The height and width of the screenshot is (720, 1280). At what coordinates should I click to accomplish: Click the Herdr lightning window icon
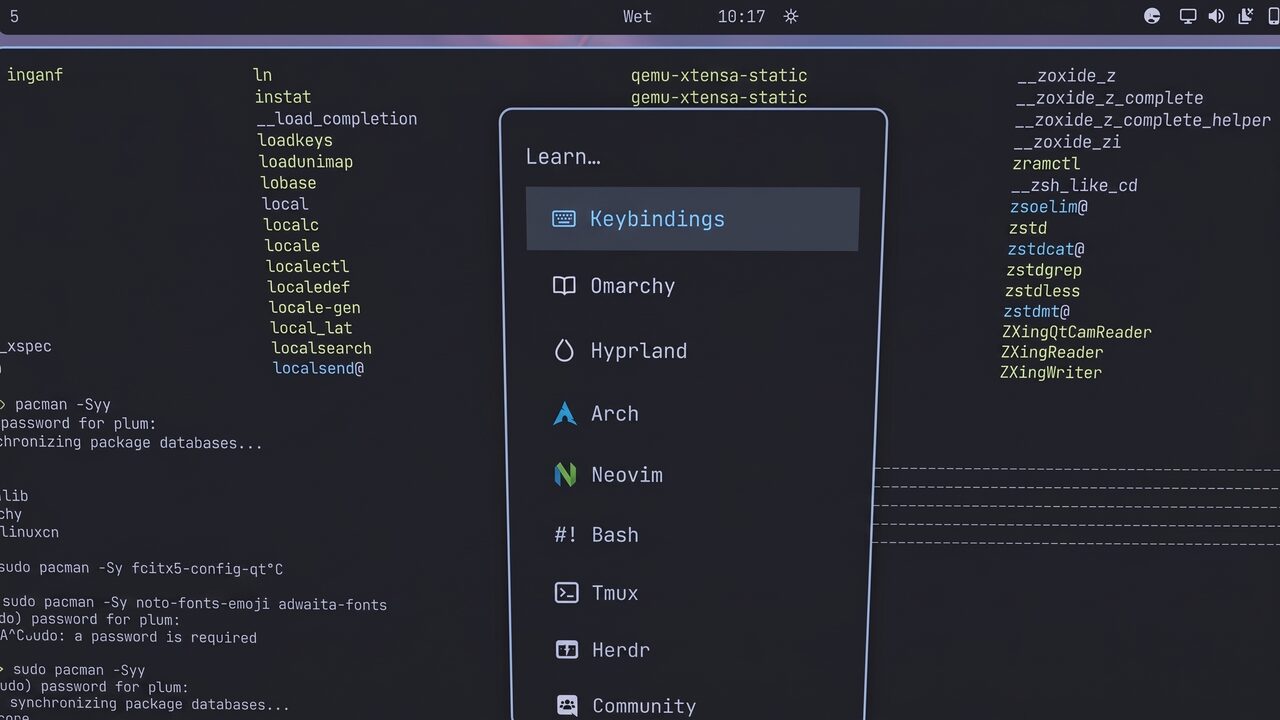point(566,650)
